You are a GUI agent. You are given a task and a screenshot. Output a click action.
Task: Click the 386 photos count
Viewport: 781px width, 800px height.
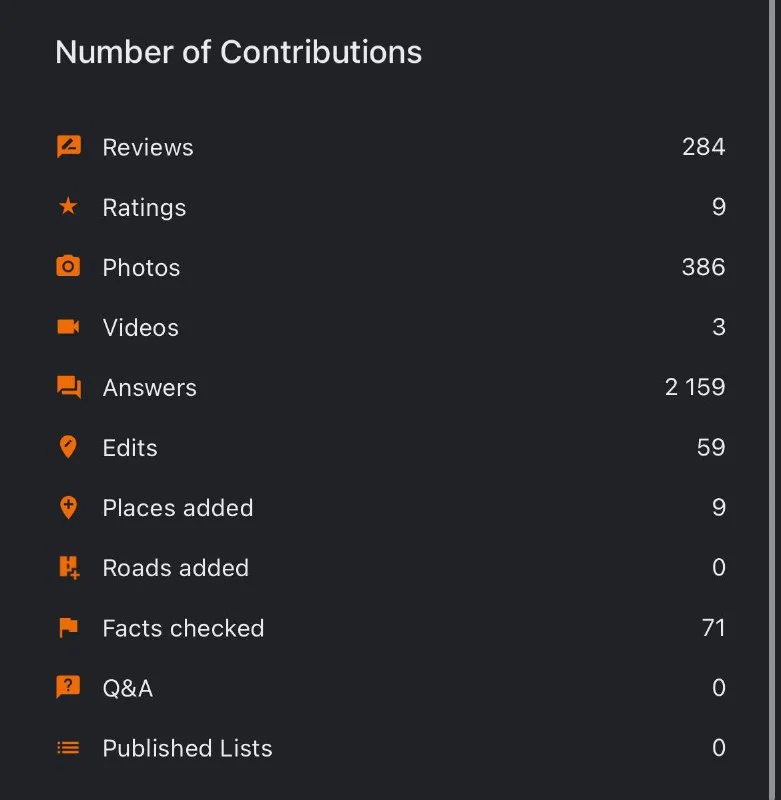[x=703, y=267]
